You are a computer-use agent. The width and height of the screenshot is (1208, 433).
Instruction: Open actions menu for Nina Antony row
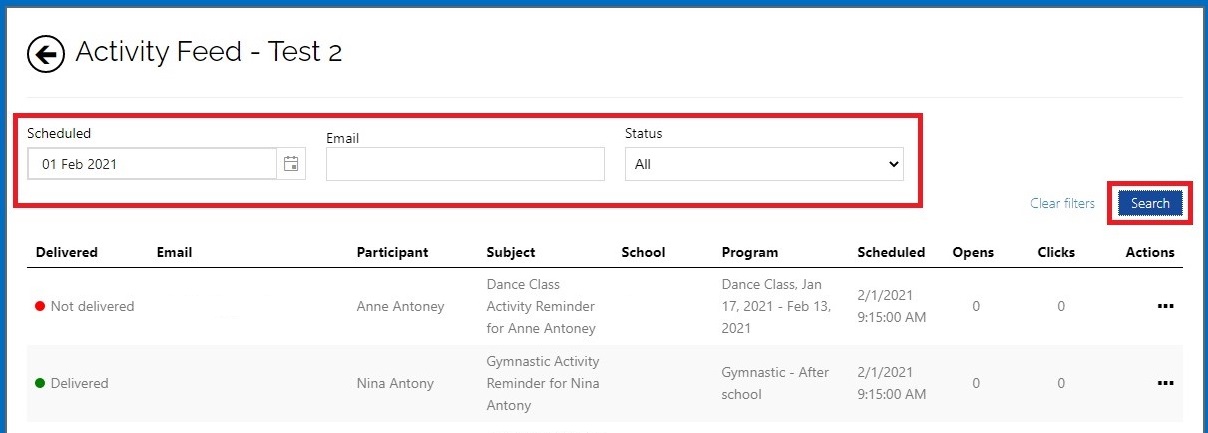point(1165,383)
